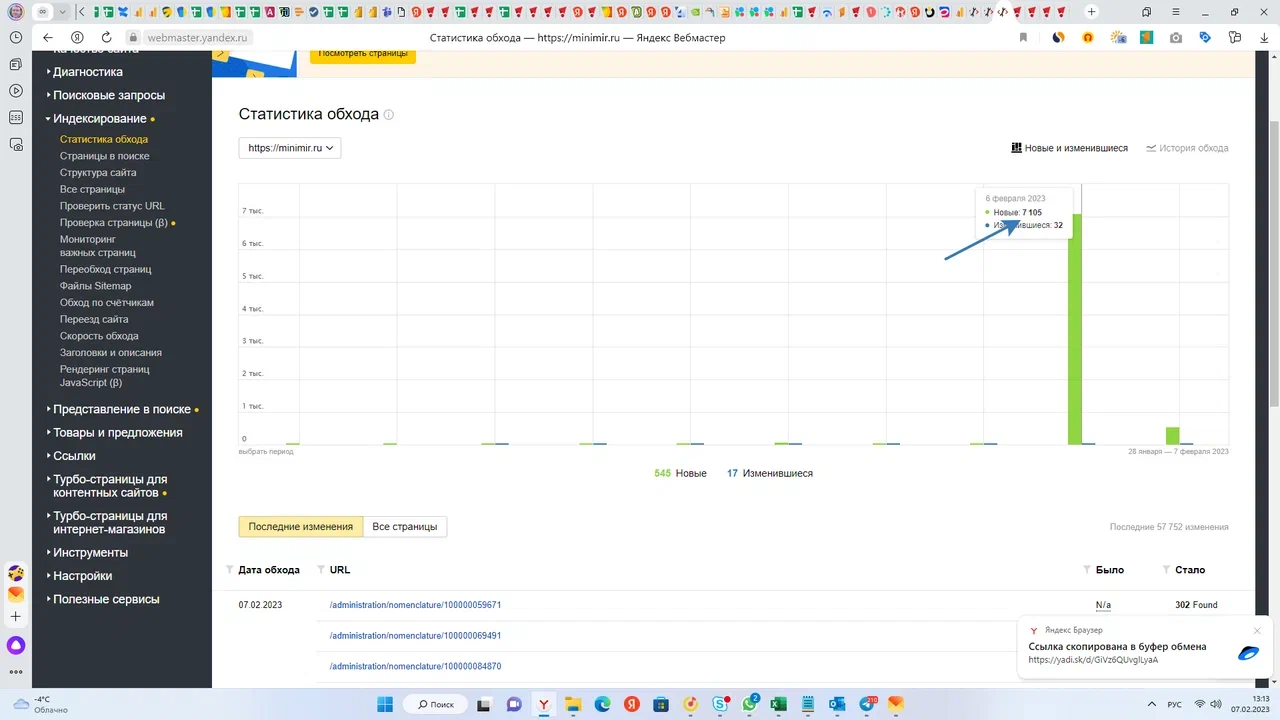
Task: Open Файлы Sitemap menu item
Action: click(96, 286)
